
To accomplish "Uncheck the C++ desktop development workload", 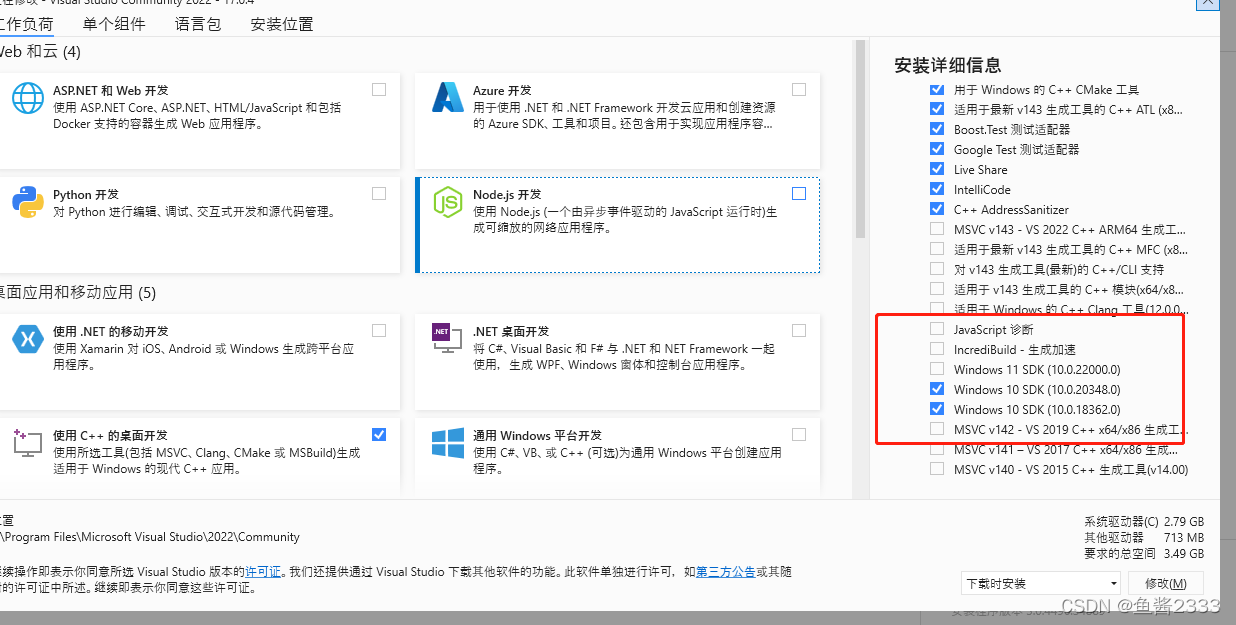I will pos(379,434).
